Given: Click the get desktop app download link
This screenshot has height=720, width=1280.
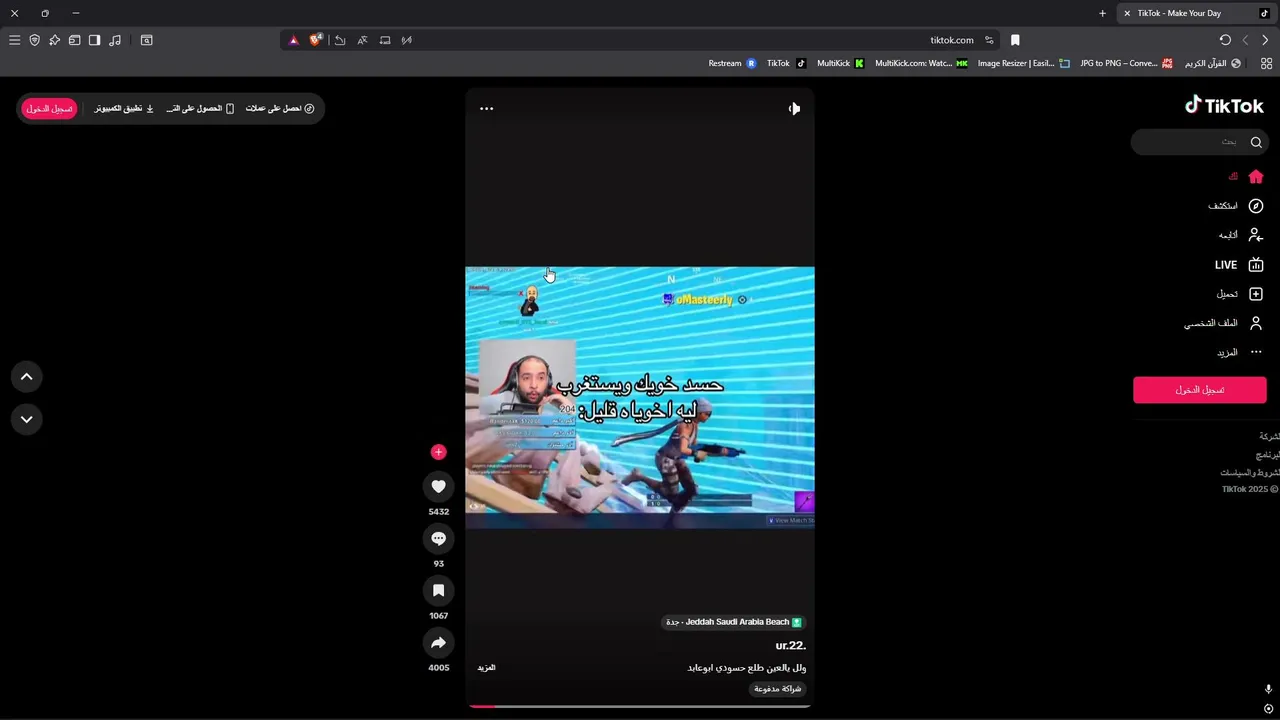Looking at the screenshot, I should 124,108.
